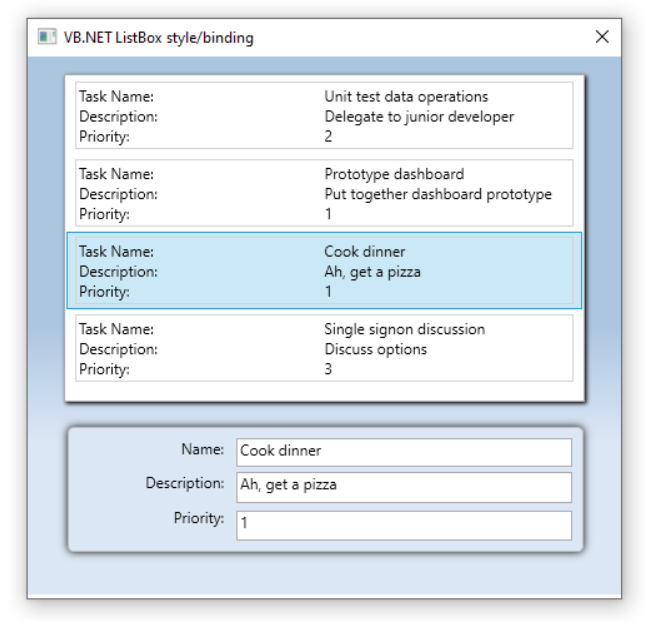This screenshot has width=649, height=621.
Task: Click 'Put together dashboard prototype' description
Action: click(x=438, y=195)
